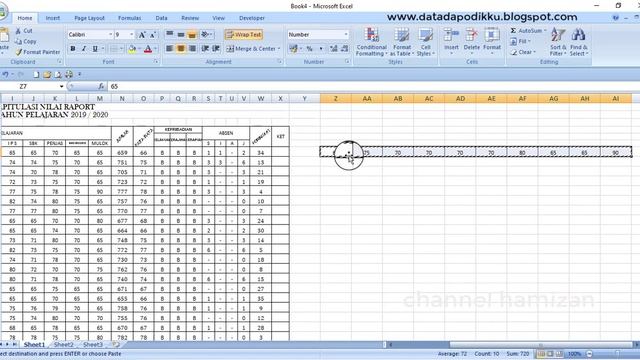Image resolution: width=640 pixels, height=360 pixels.
Task: Copy the selection with the Copy button
Action: (25, 41)
